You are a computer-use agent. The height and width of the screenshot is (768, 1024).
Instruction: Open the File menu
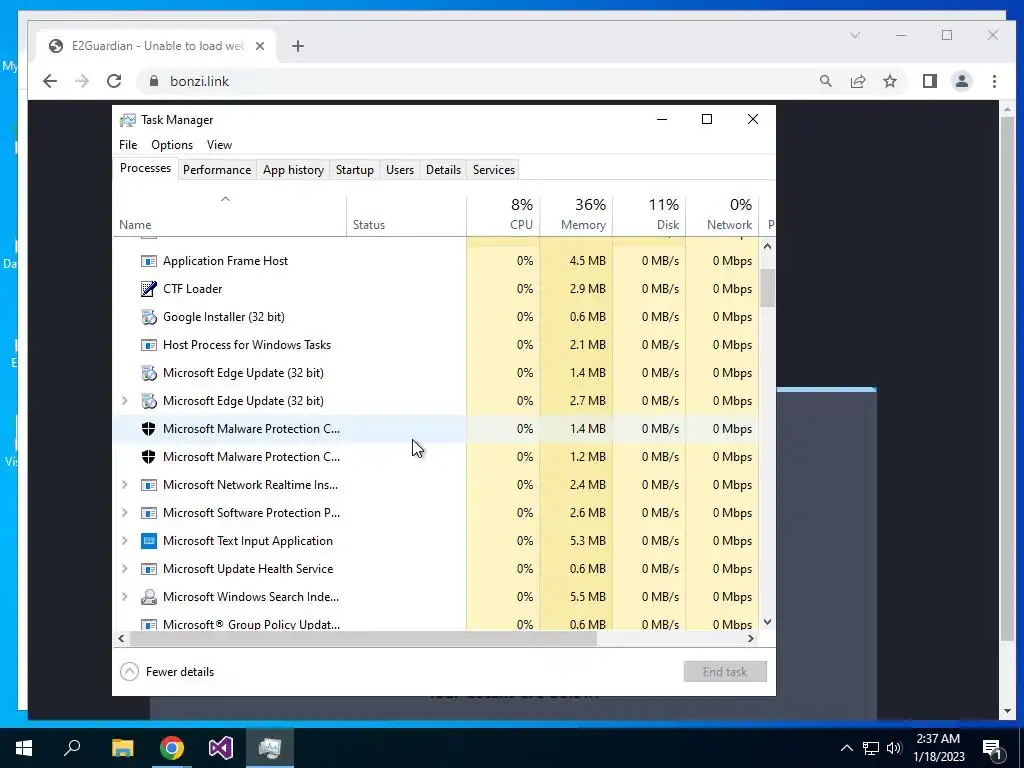pyautogui.click(x=128, y=145)
